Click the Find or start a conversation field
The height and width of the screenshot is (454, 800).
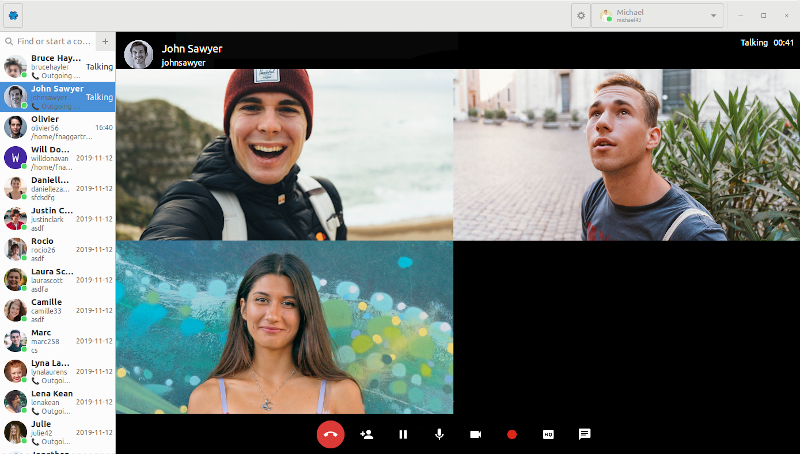coord(48,41)
